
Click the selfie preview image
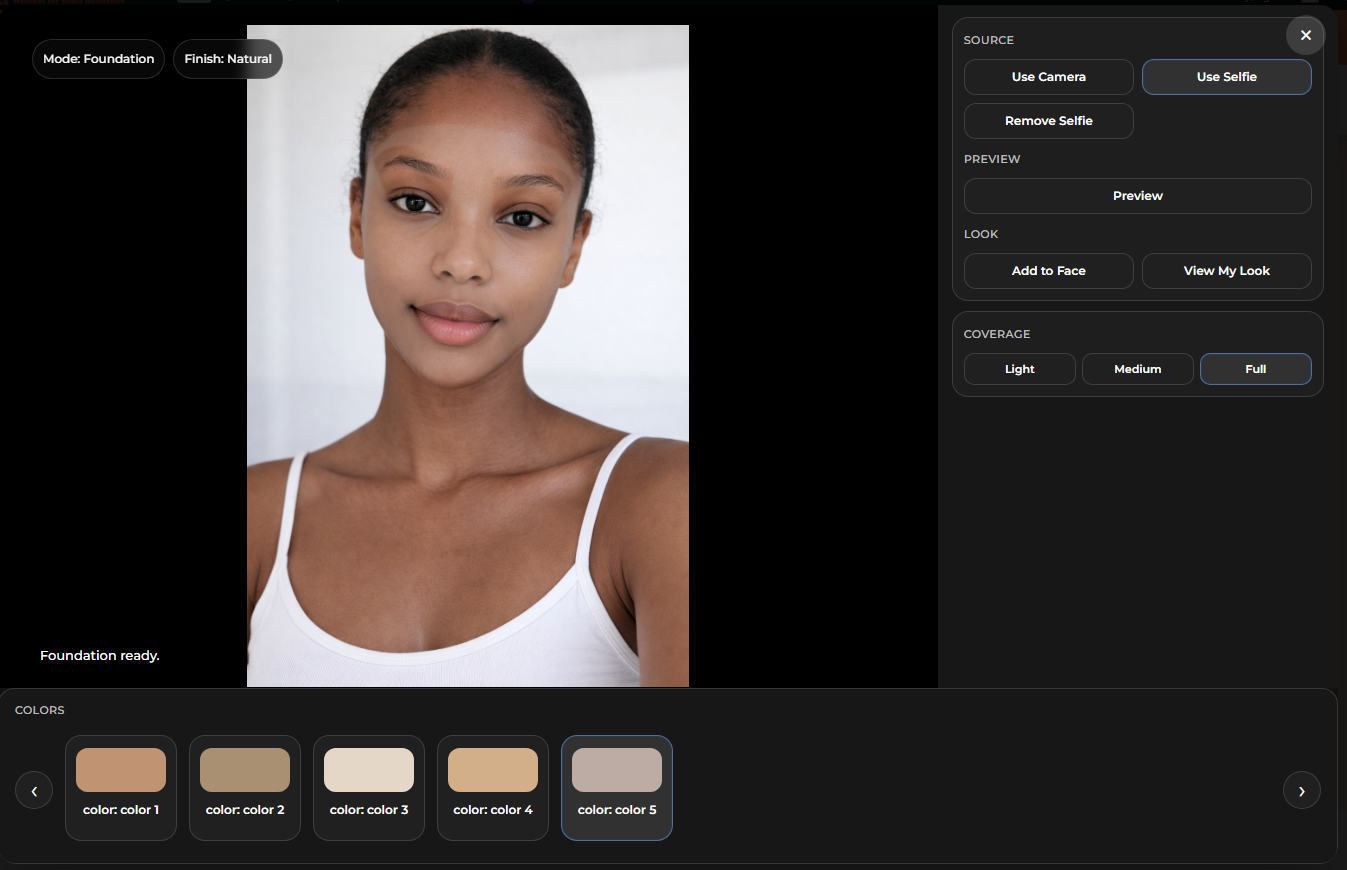468,356
